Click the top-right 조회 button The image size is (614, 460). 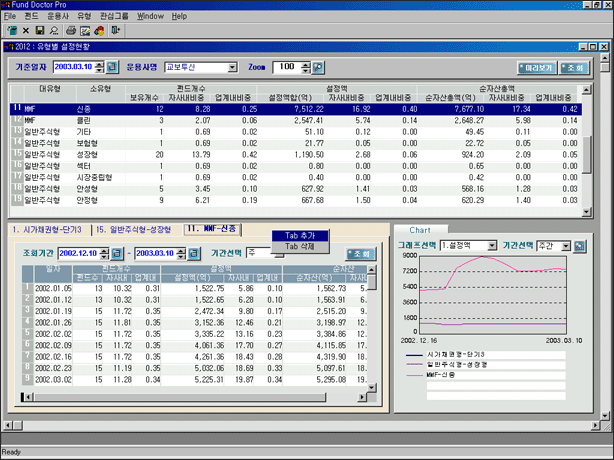573,67
